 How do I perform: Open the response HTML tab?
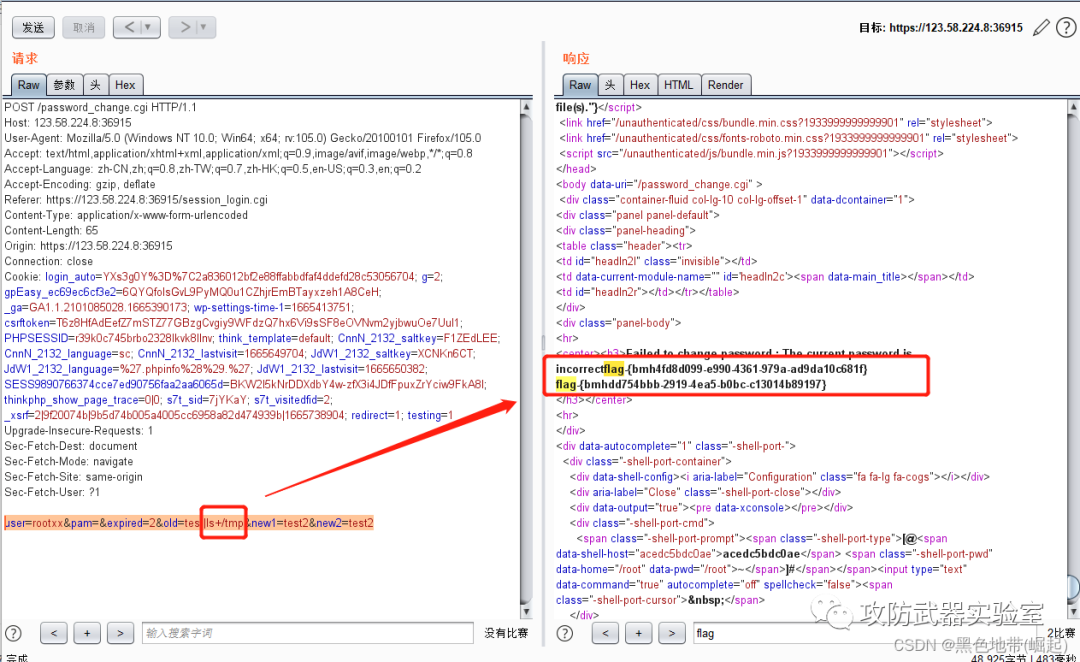tap(678, 85)
